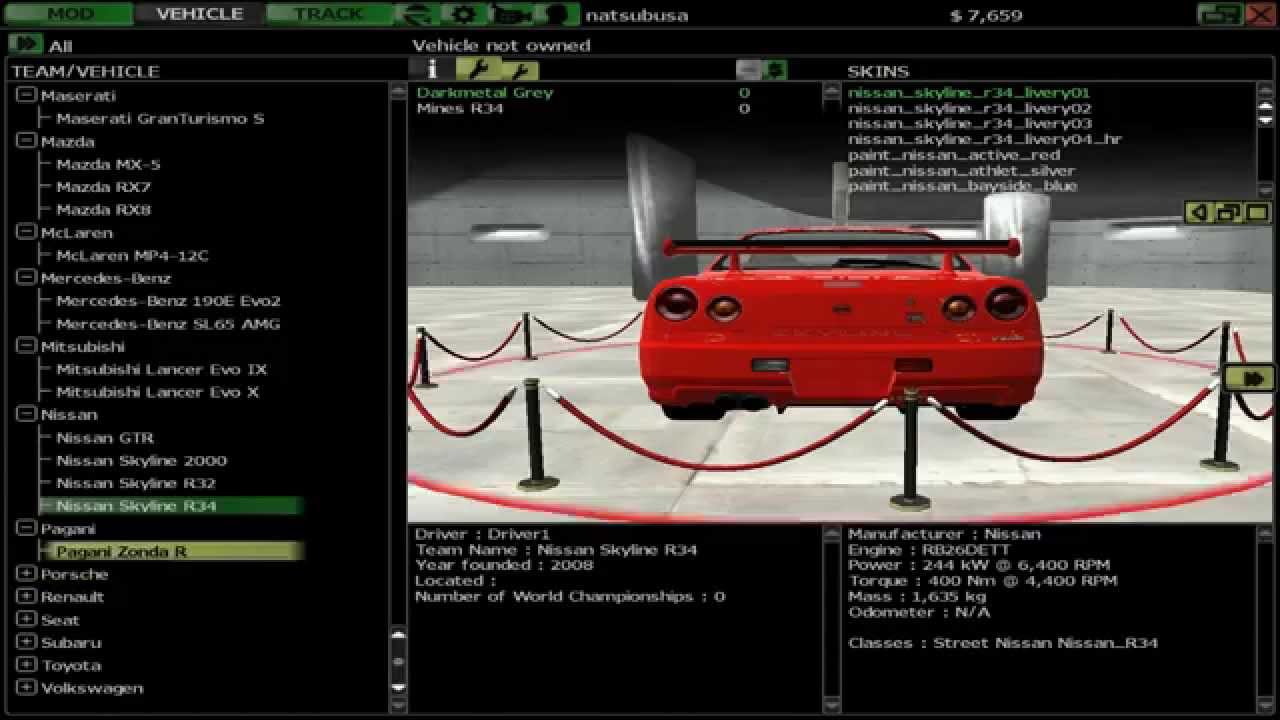Click the single rectangle view icon over showroom

[x=1257, y=212]
